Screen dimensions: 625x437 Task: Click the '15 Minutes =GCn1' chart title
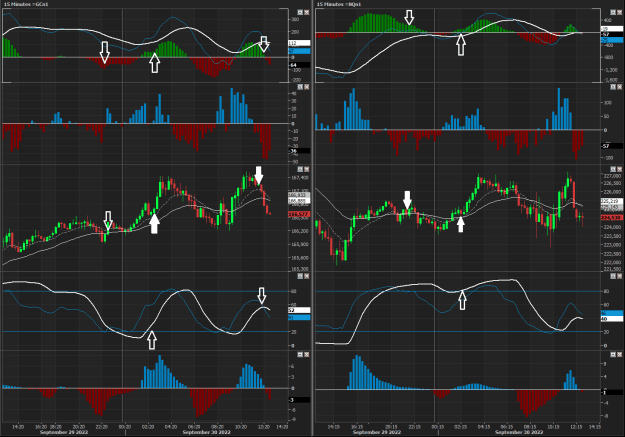pos(26,4)
